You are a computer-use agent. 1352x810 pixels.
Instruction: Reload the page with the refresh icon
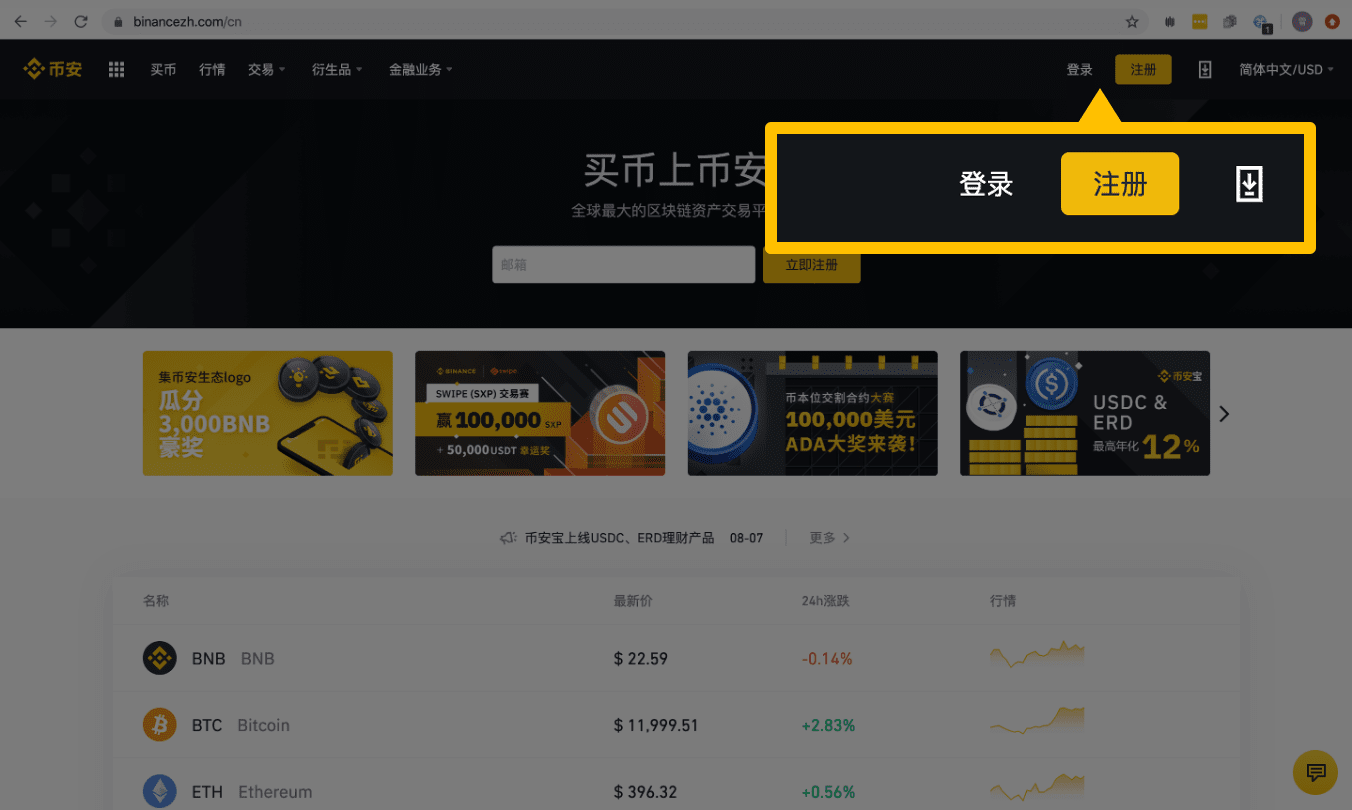81,21
